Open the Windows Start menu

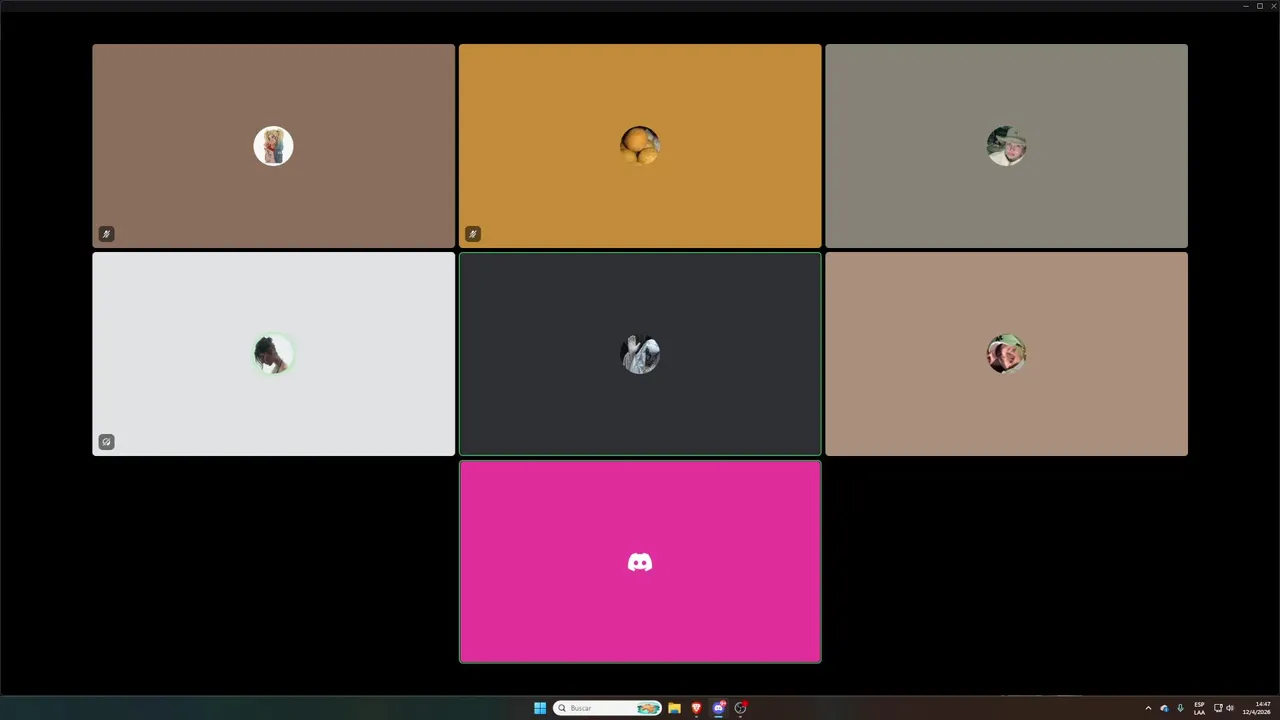(x=540, y=708)
